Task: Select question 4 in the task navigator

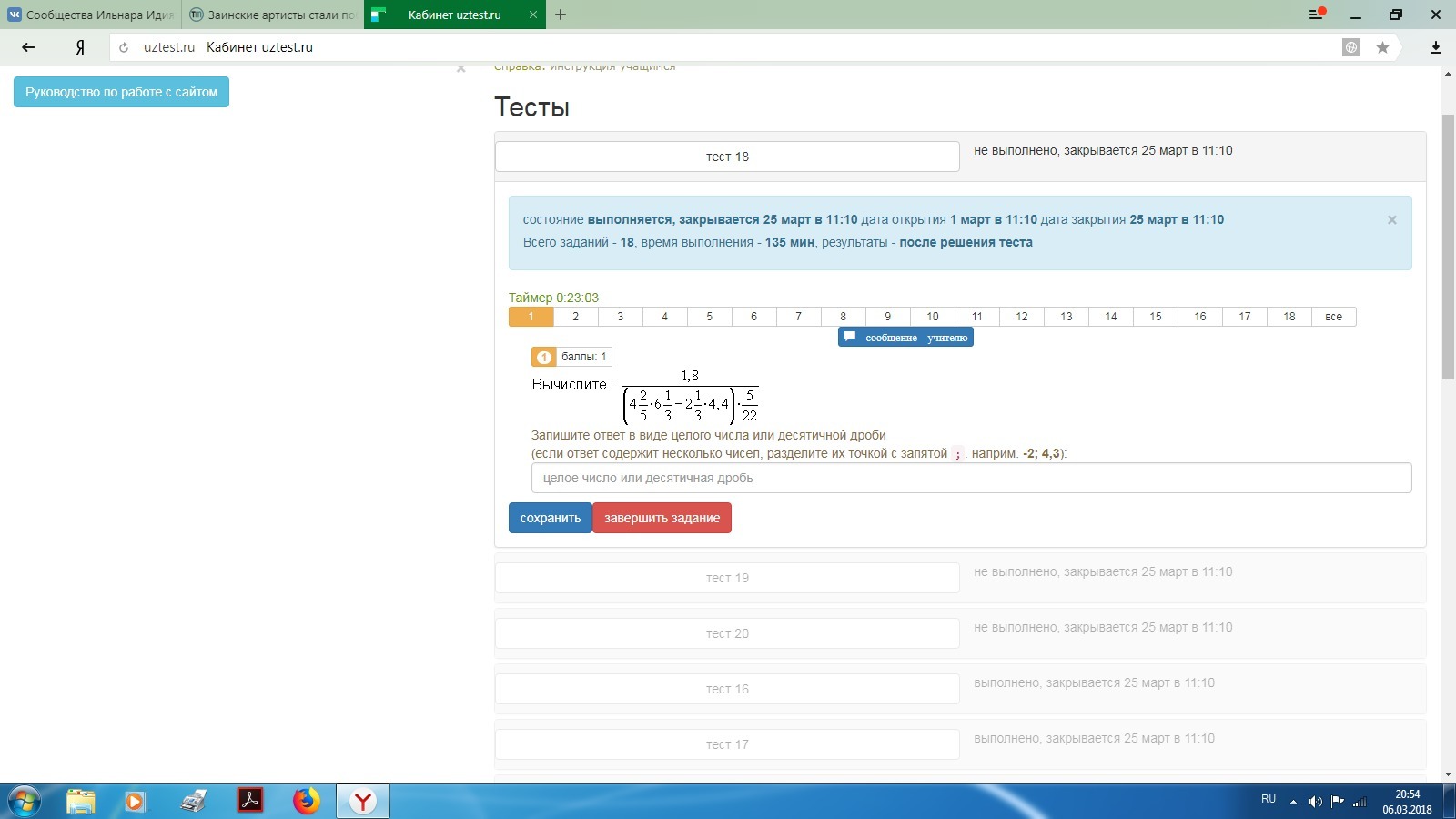Action: 664,317
